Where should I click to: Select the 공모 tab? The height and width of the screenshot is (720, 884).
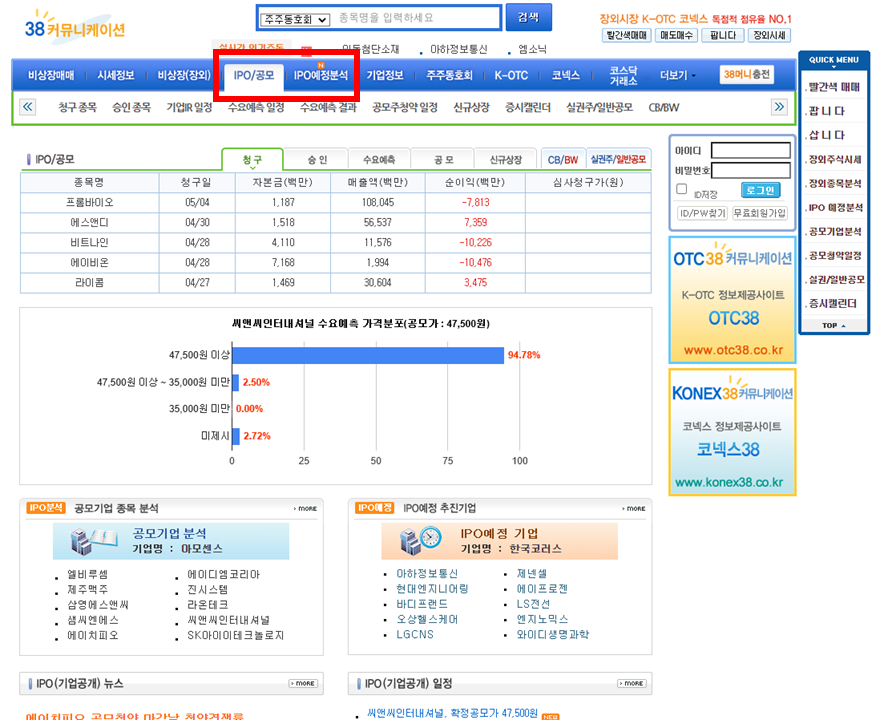coord(443,160)
